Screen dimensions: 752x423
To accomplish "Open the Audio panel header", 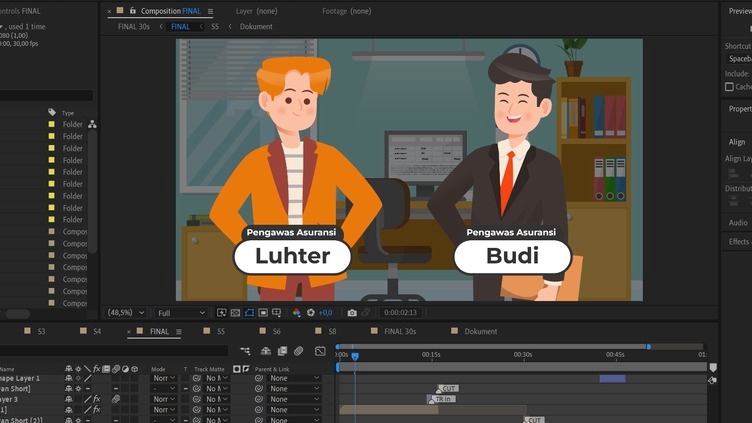I will tap(738, 223).
